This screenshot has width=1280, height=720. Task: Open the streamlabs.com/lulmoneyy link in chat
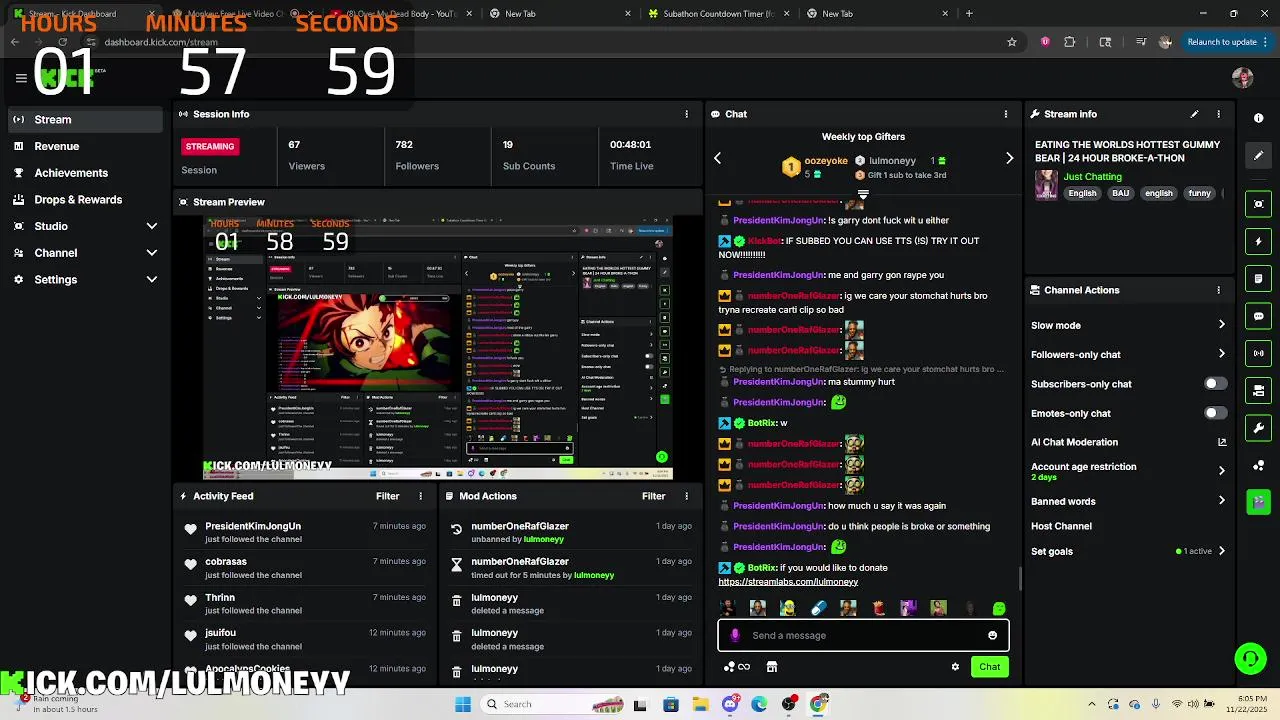click(788, 582)
